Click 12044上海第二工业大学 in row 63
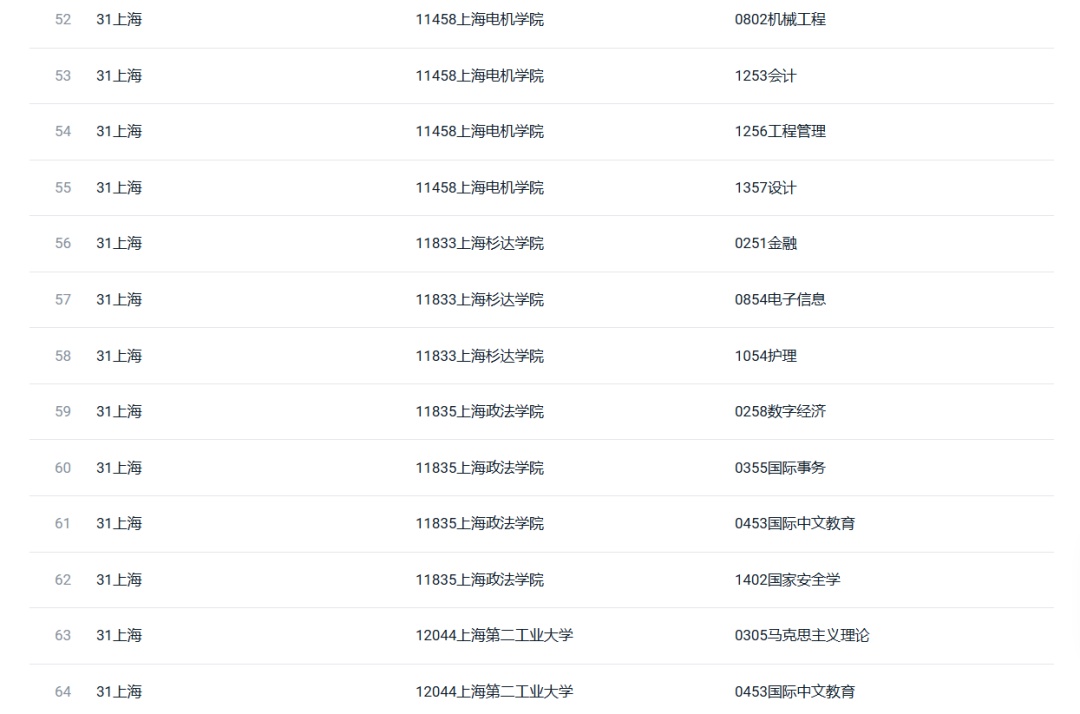Viewport: 1080px width, 714px height. click(494, 636)
